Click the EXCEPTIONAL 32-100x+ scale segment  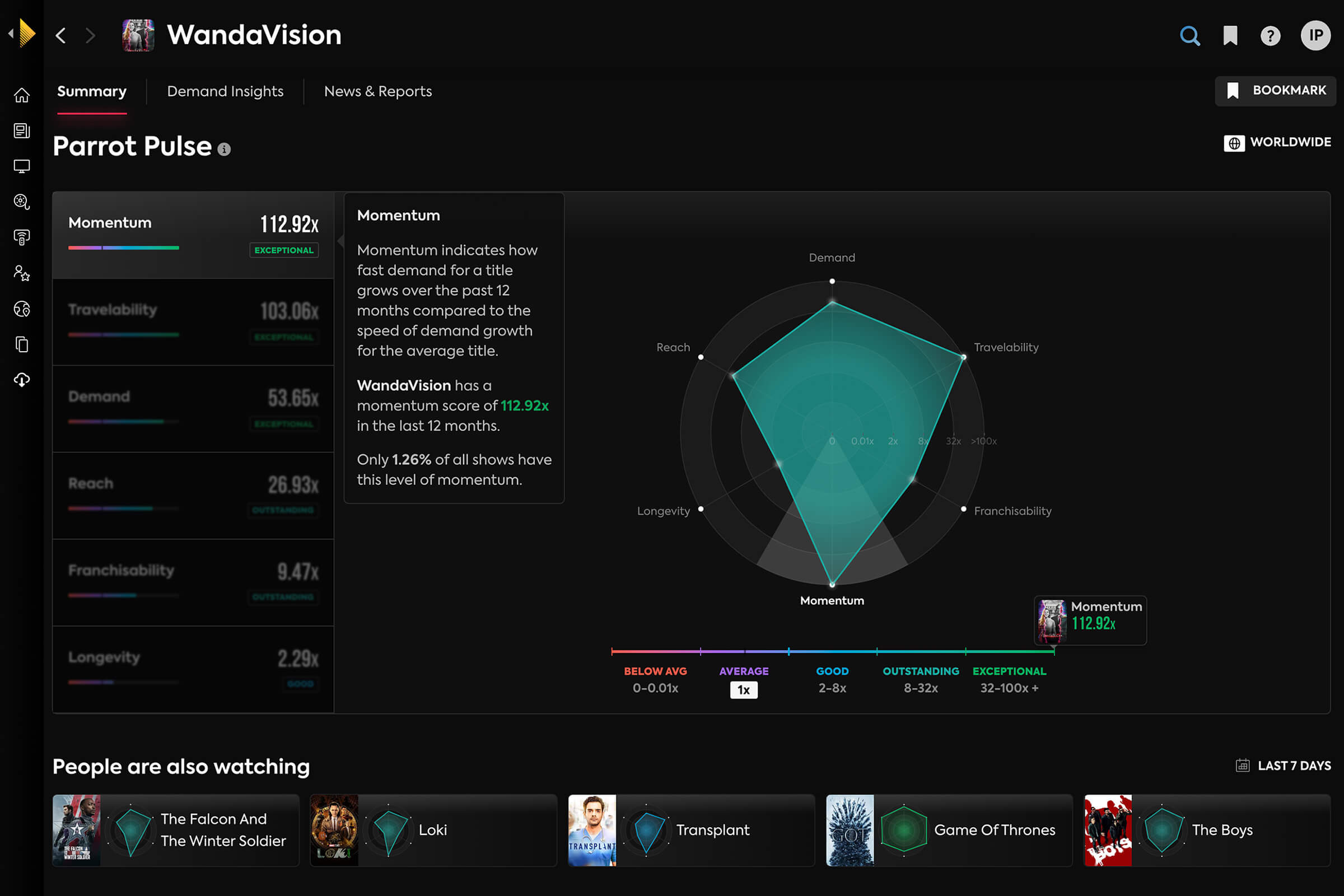[1009, 679]
